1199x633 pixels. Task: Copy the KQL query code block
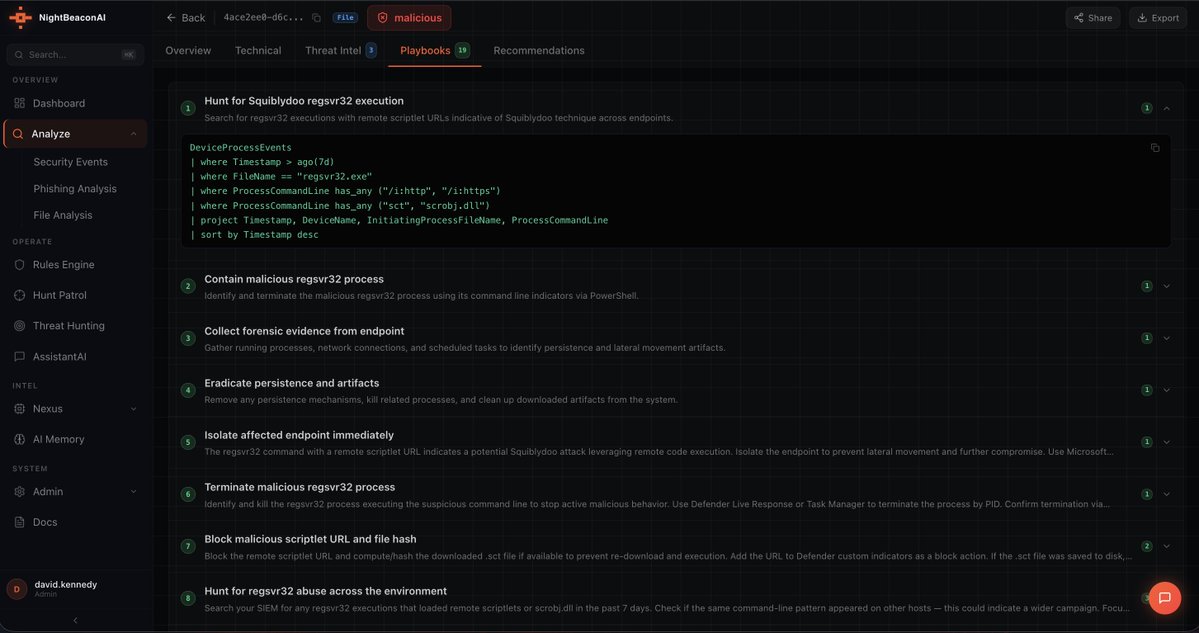1155,148
